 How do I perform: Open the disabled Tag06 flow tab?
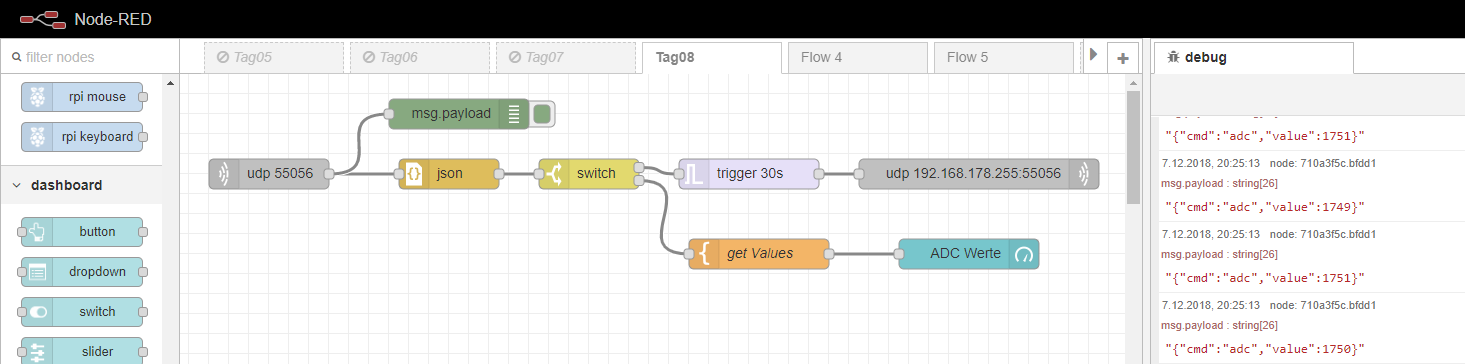coord(420,58)
